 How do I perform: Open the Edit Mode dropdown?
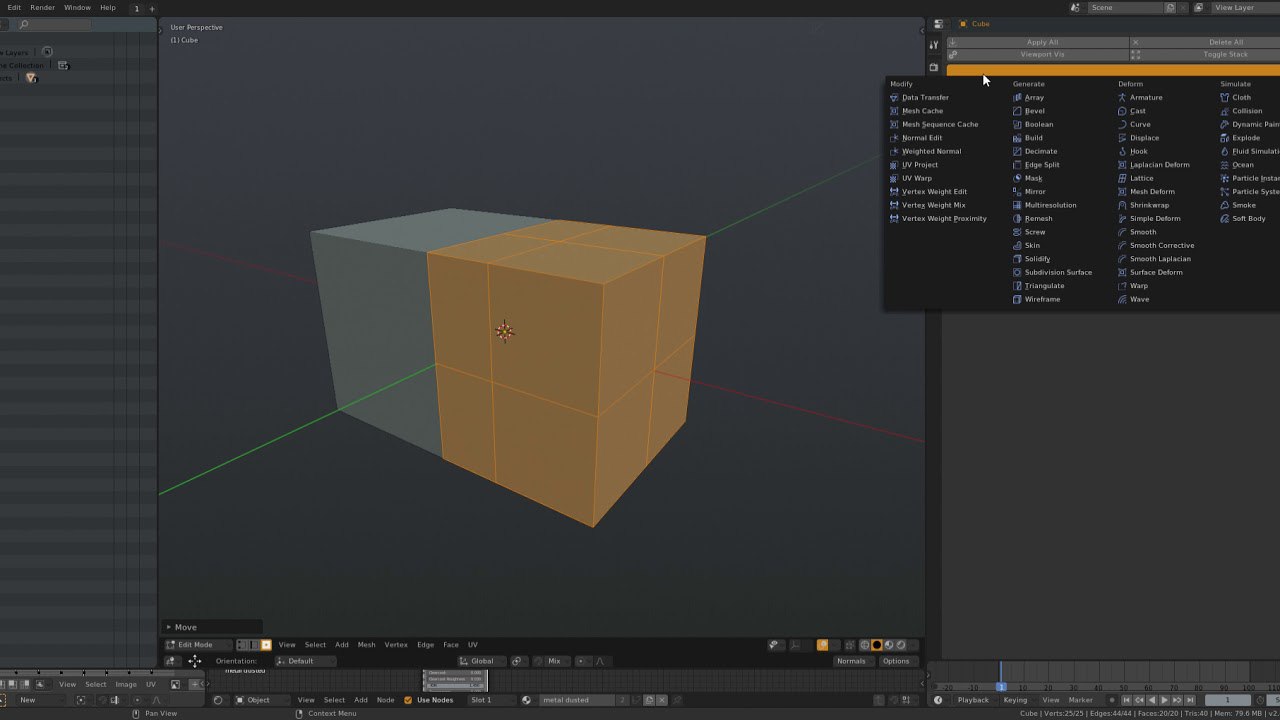click(198, 645)
